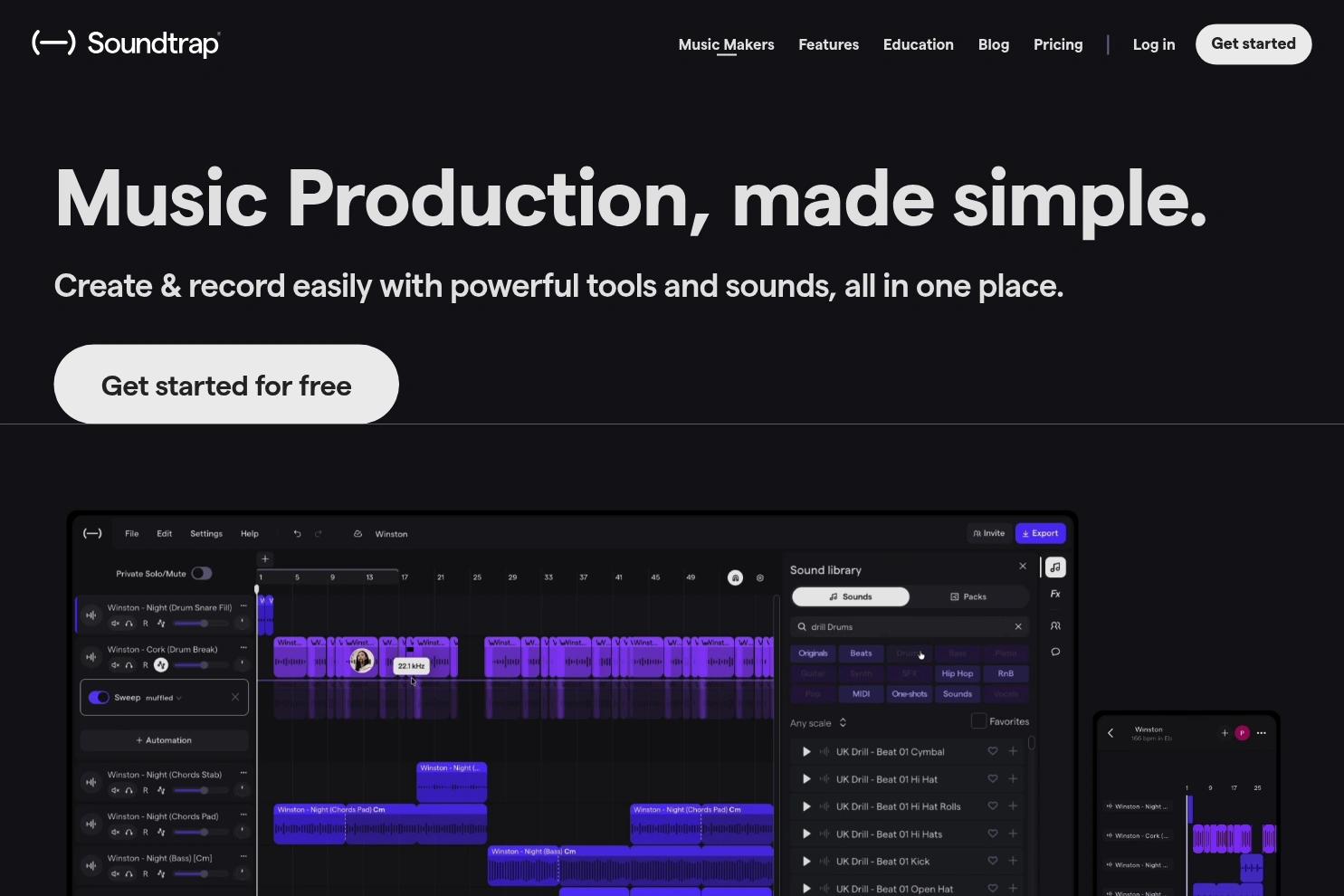Close the Sweep effect row
Image resolution: width=1344 pixels, height=896 pixels.
click(235, 697)
